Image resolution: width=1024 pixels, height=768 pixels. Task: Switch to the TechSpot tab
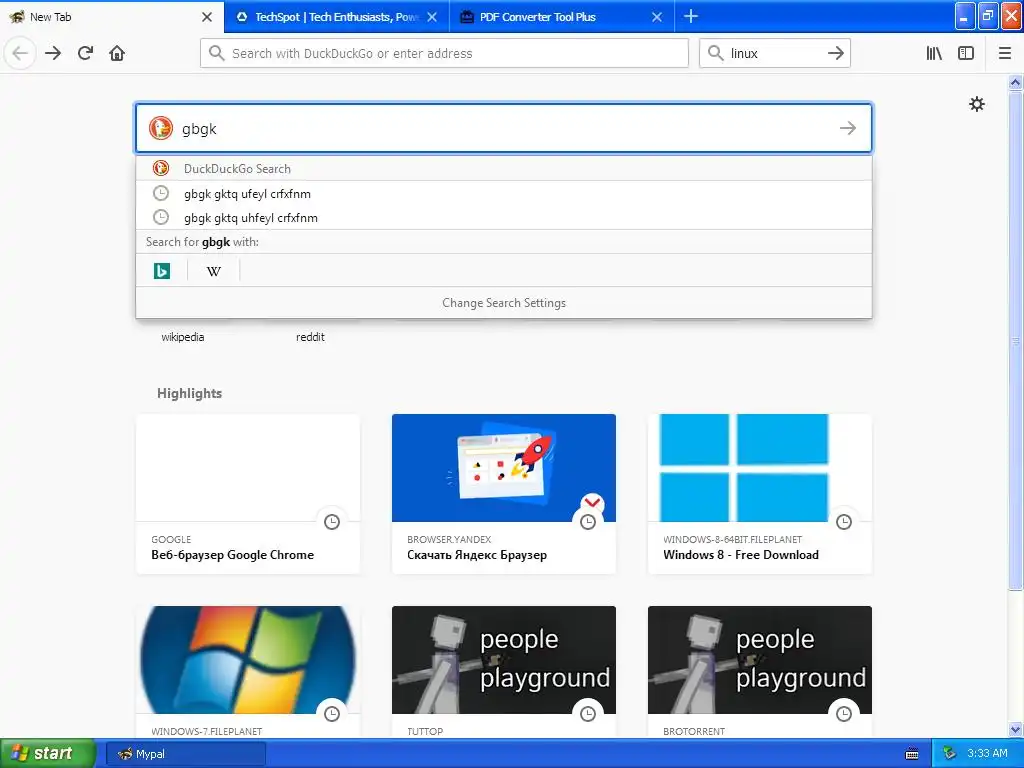coord(336,17)
